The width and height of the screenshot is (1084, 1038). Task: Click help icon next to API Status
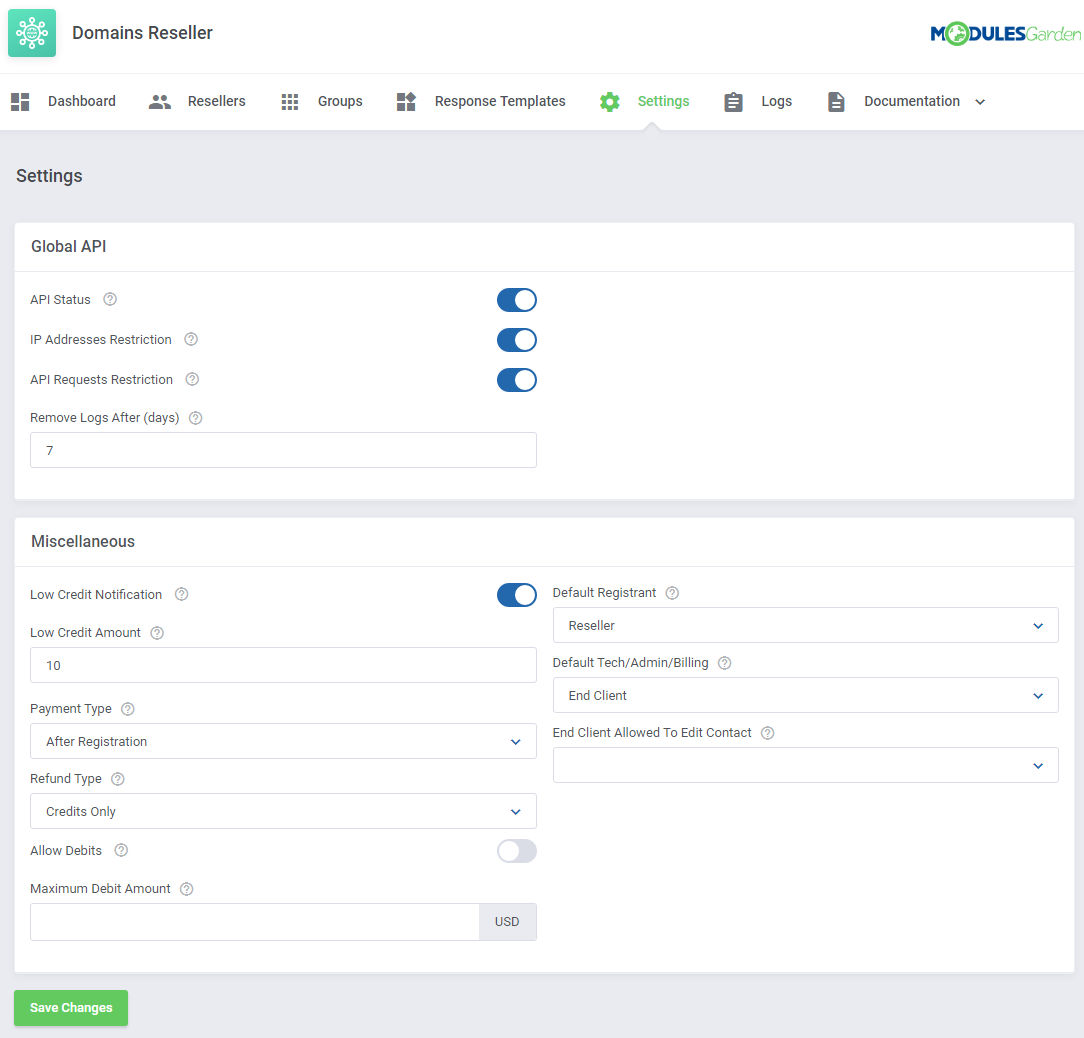110,299
